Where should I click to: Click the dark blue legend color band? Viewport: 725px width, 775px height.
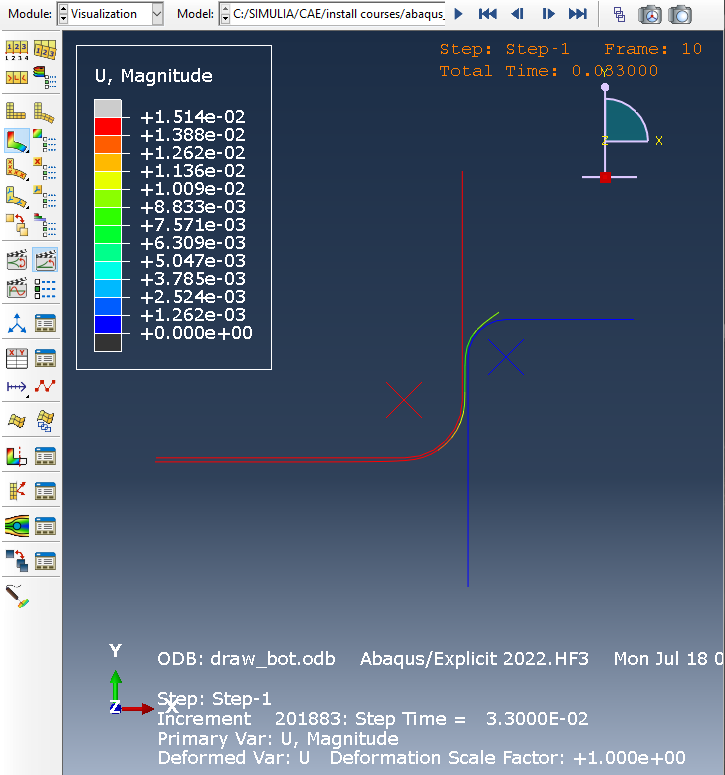tap(108, 324)
